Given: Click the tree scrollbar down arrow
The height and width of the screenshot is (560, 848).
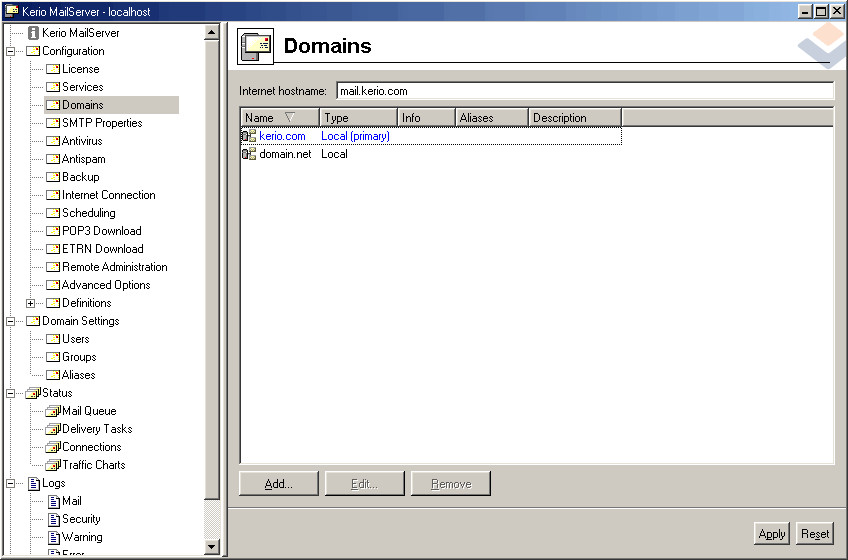Looking at the screenshot, I should [211, 546].
